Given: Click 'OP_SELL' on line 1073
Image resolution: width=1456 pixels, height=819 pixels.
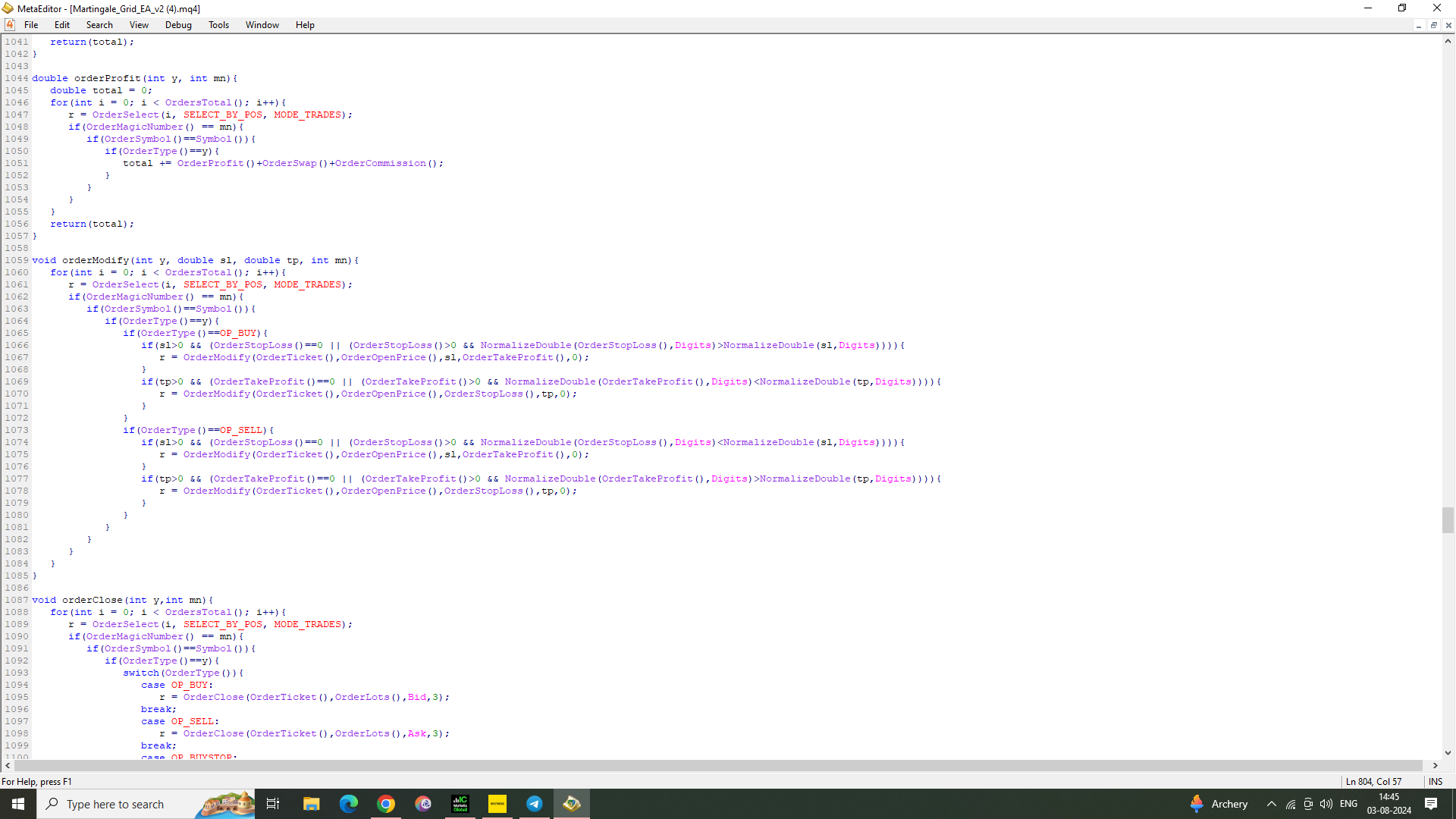Looking at the screenshot, I should [x=241, y=430].
